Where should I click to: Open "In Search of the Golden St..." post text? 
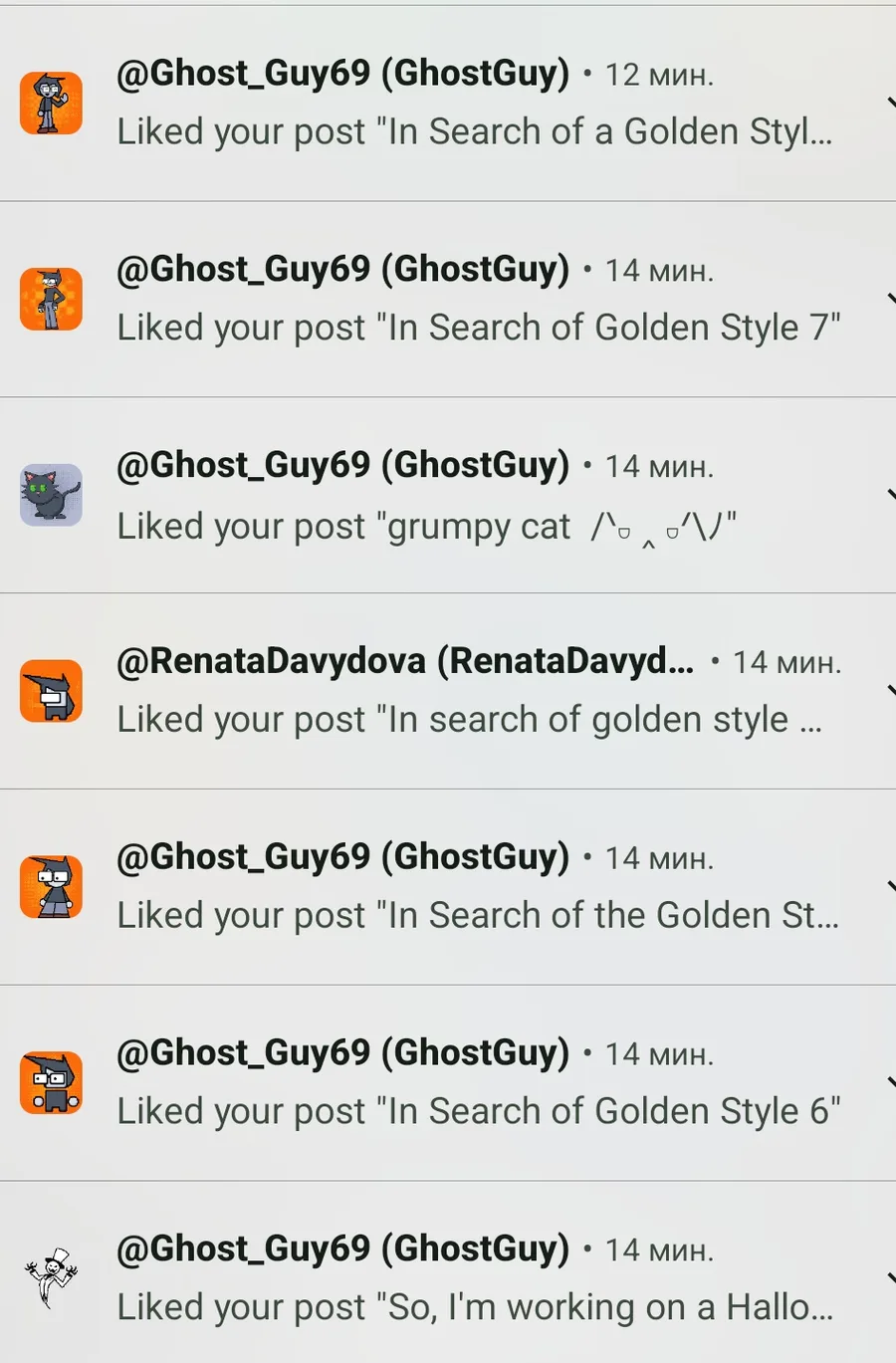[478, 916]
